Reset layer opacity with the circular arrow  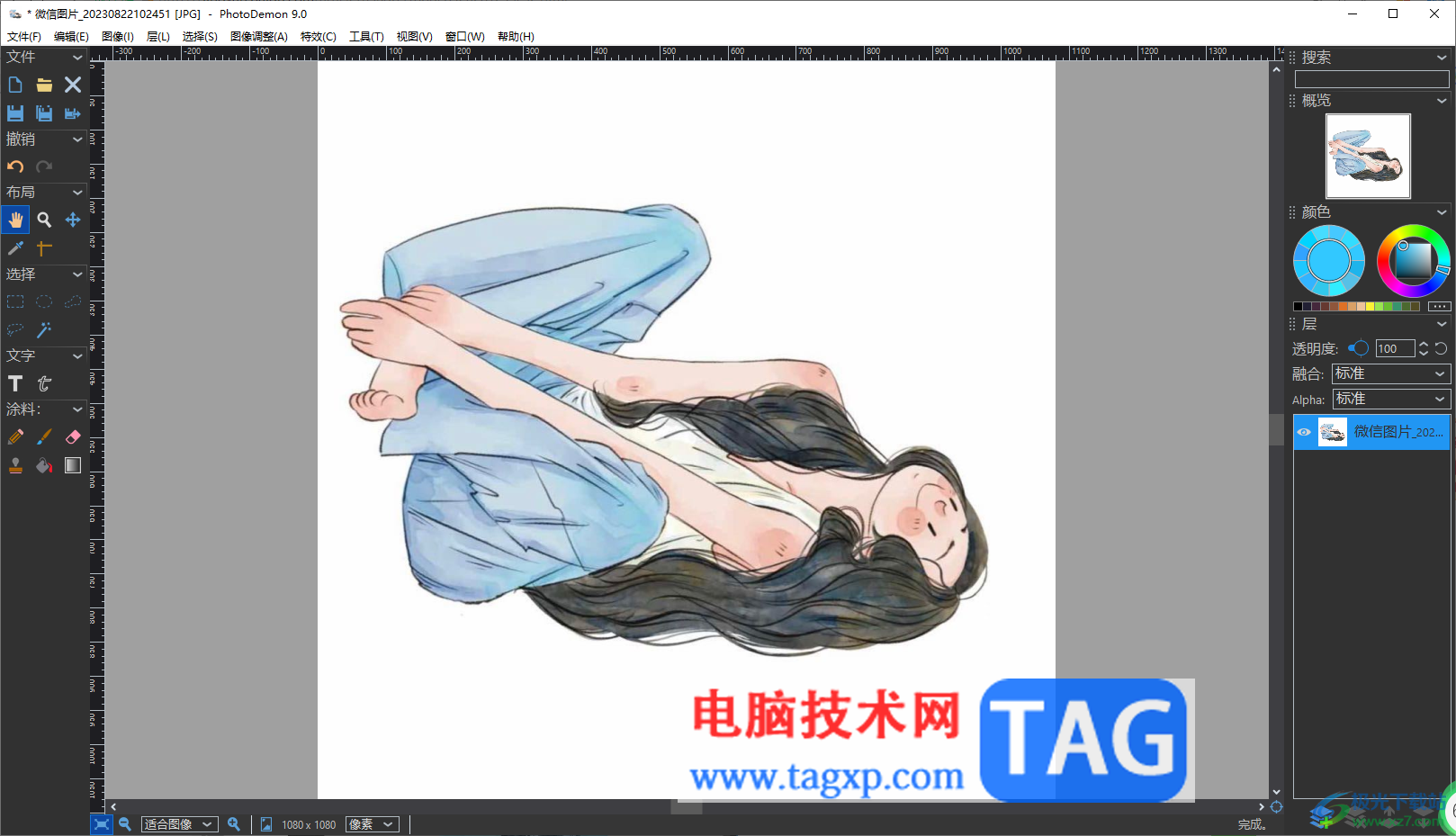pos(1441,348)
